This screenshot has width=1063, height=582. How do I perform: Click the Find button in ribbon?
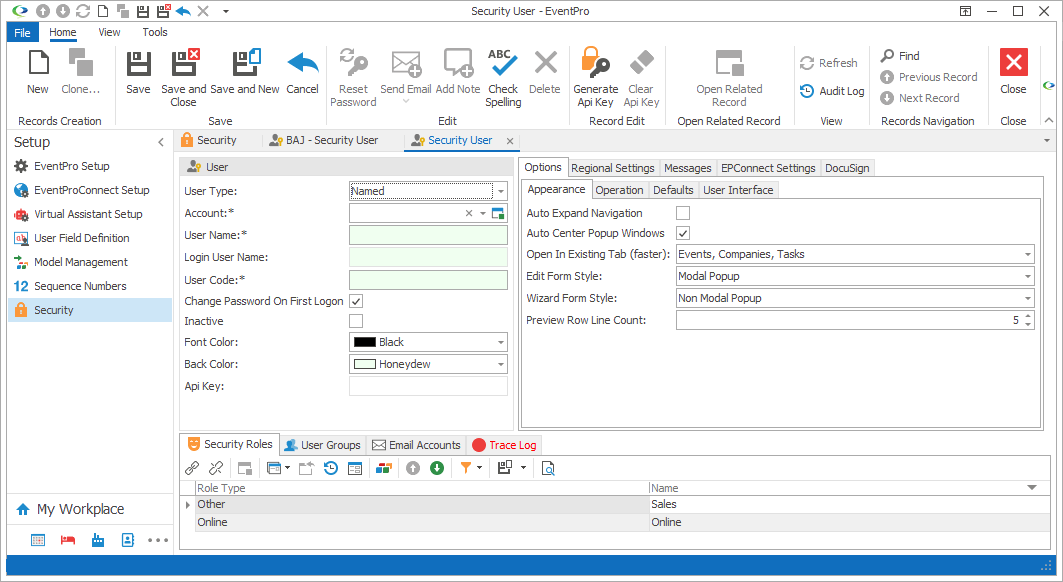pyautogui.click(x=900, y=56)
